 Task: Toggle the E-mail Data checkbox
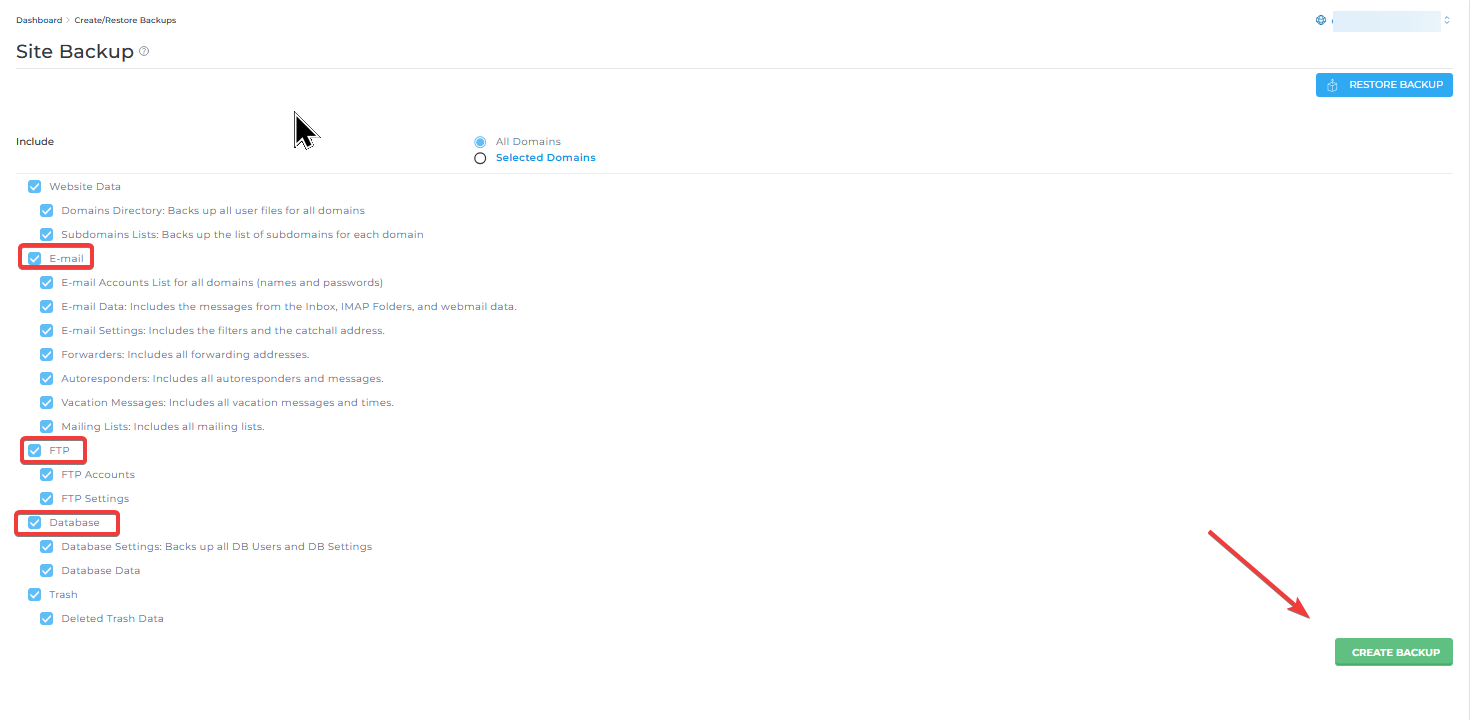(x=47, y=307)
